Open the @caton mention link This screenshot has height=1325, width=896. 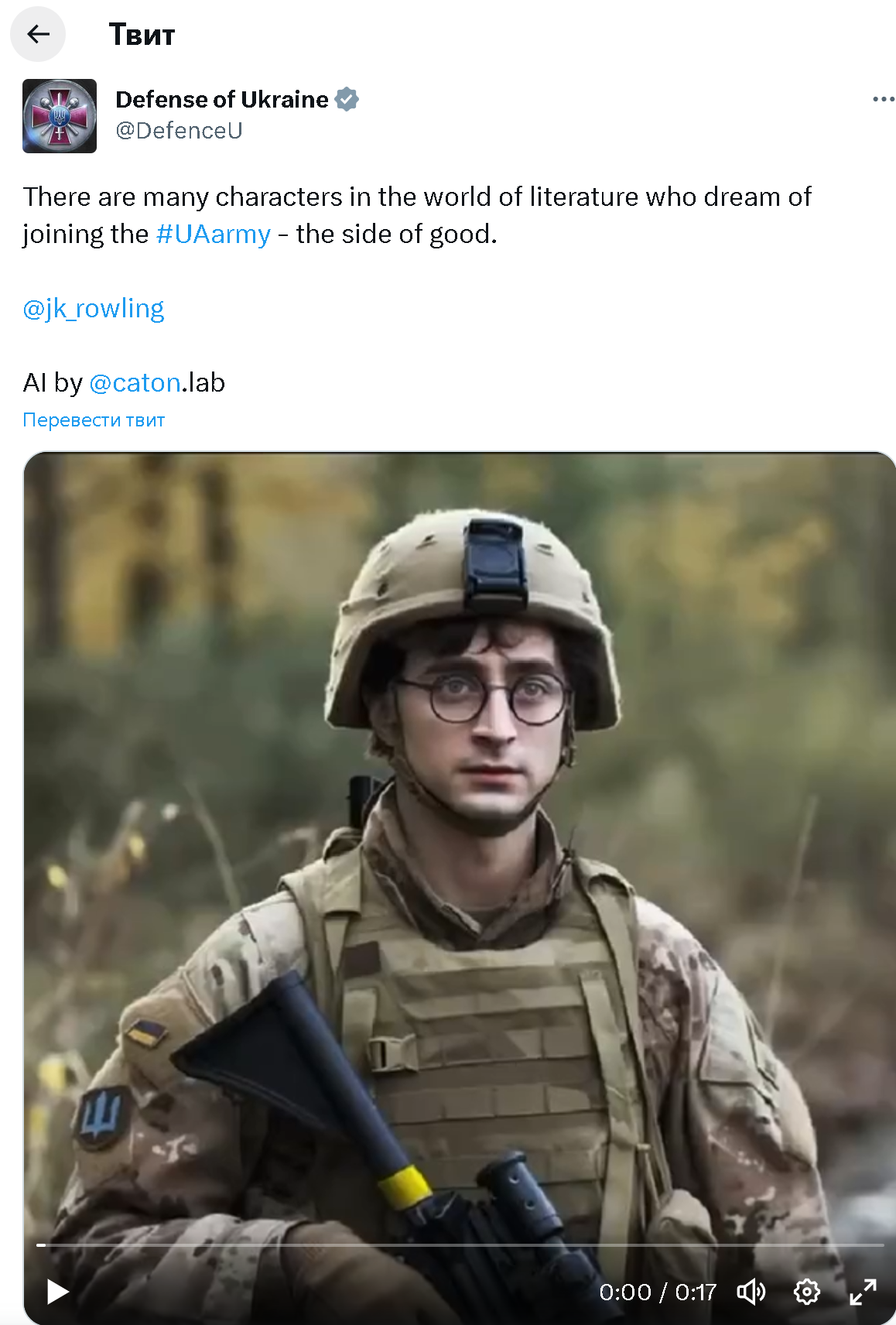click(x=135, y=382)
